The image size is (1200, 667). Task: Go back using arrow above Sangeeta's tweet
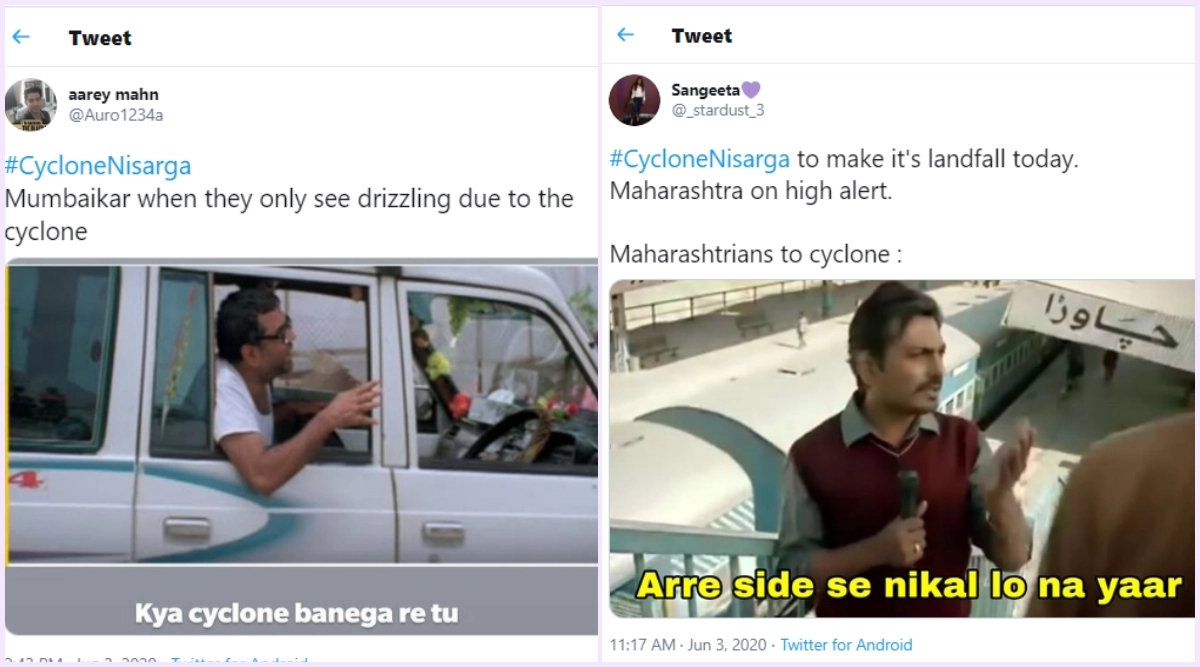point(626,35)
